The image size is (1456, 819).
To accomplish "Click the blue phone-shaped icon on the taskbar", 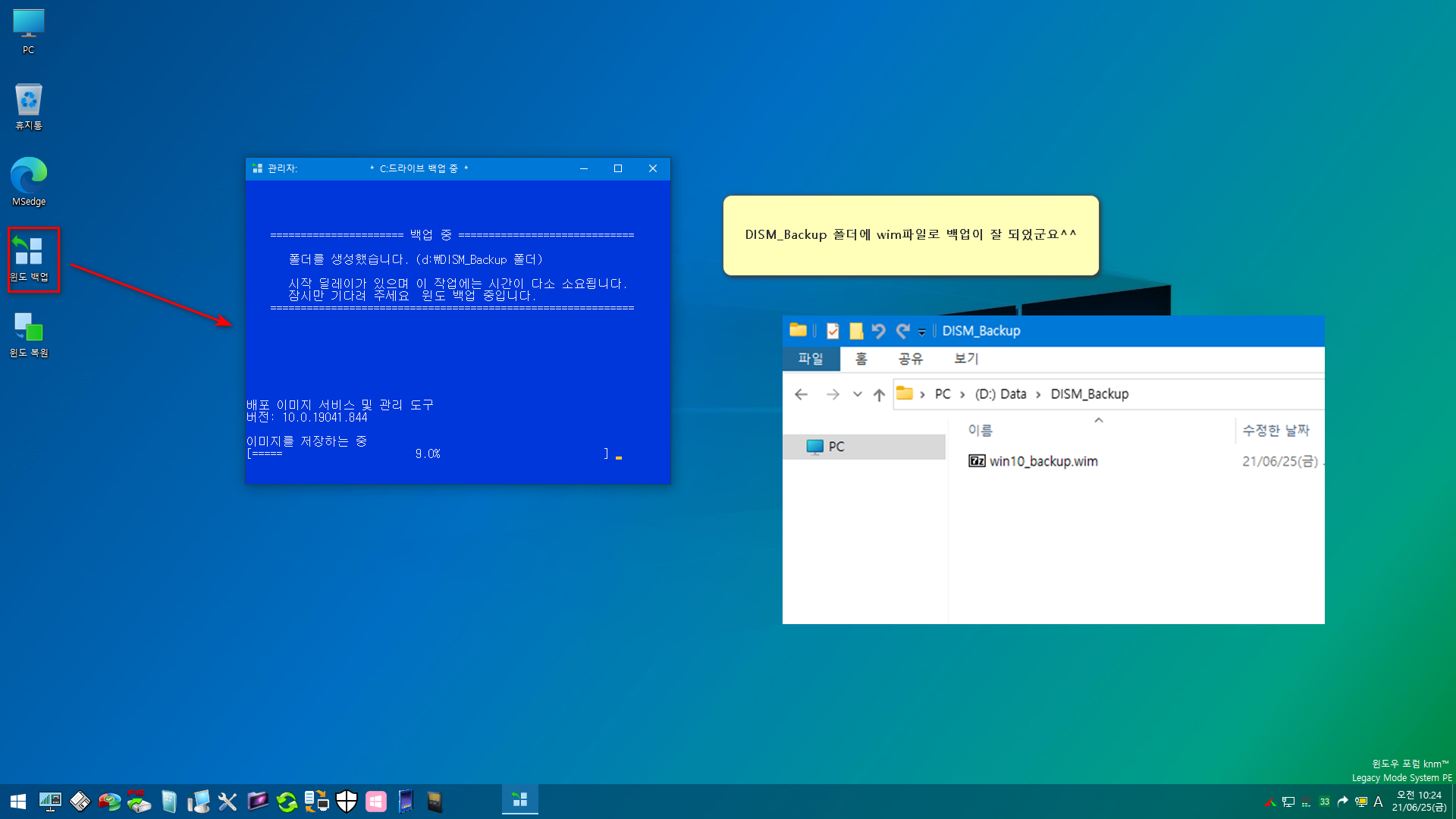I will click(x=406, y=801).
